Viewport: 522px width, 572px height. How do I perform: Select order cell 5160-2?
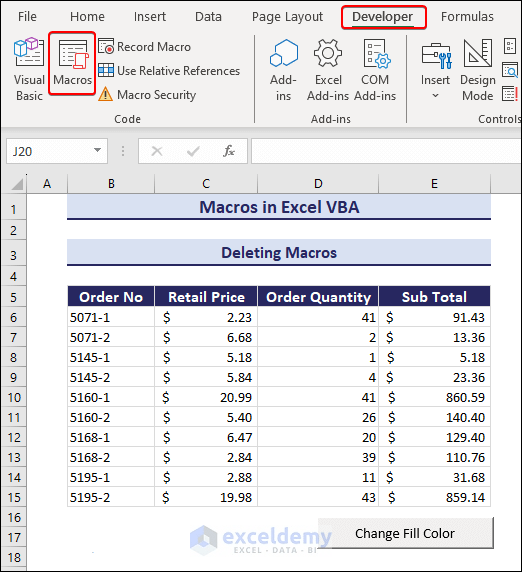(111, 417)
